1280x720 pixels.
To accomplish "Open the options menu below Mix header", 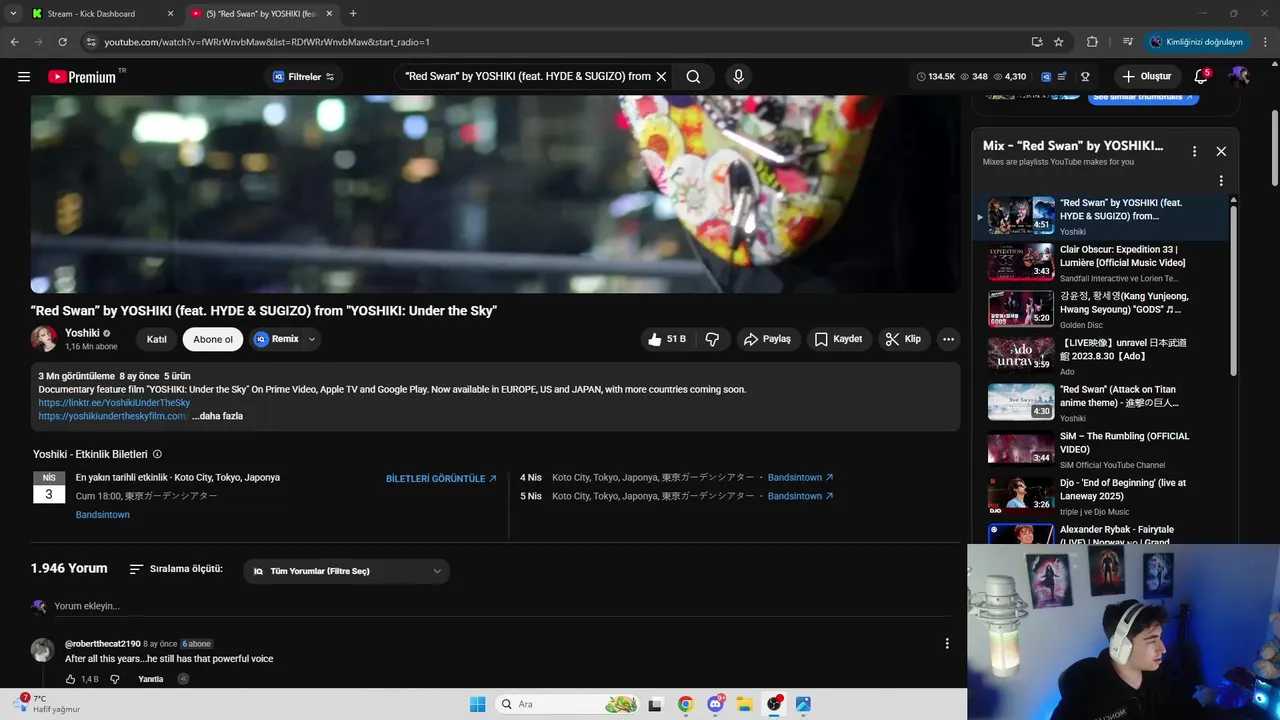I will (1221, 181).
